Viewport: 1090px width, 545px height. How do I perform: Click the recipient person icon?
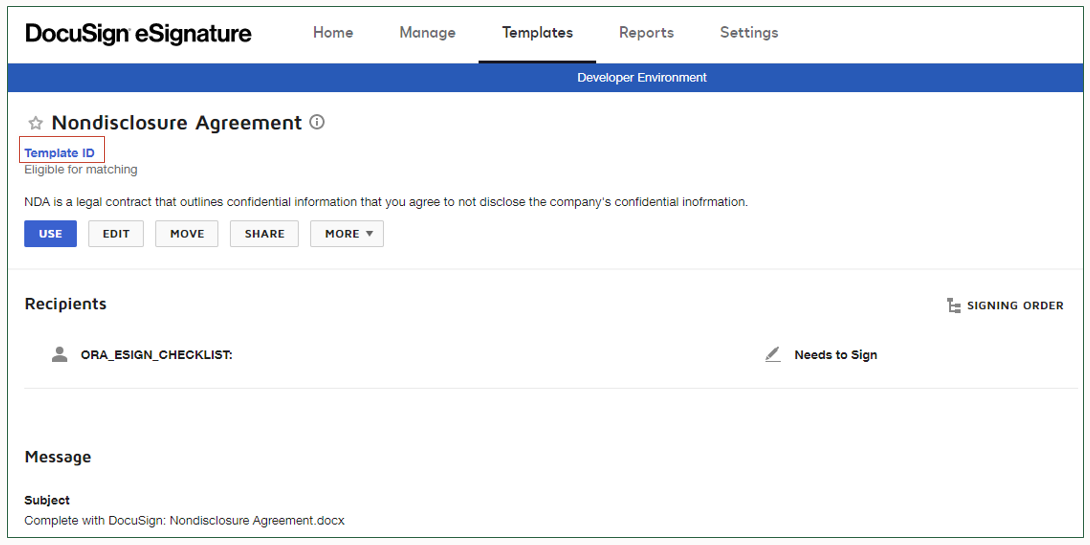coord(60,354)
